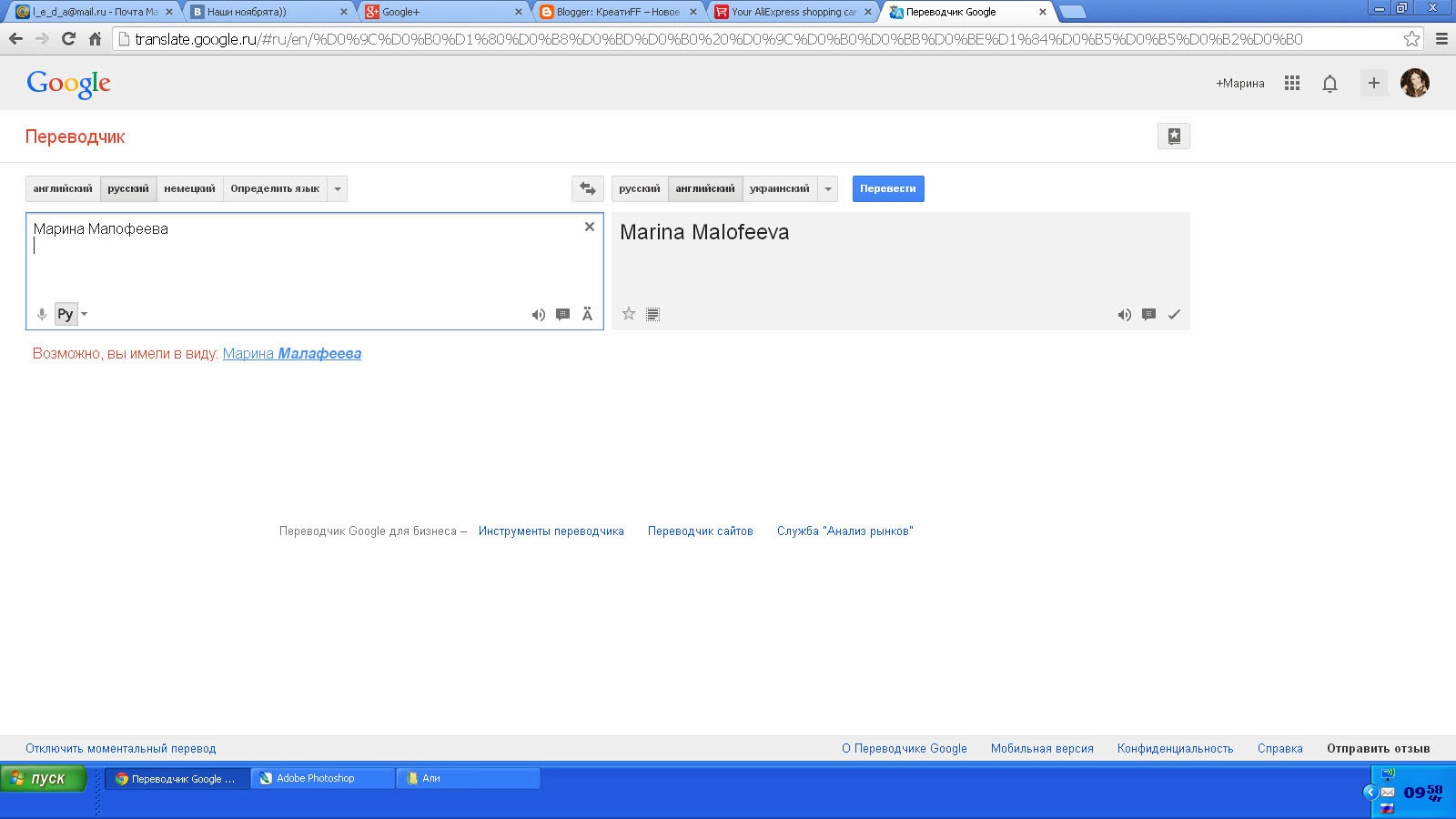Screen dimensions: 1456x819
Task: Go back with the browser back arrow
Action: (15, 39)
